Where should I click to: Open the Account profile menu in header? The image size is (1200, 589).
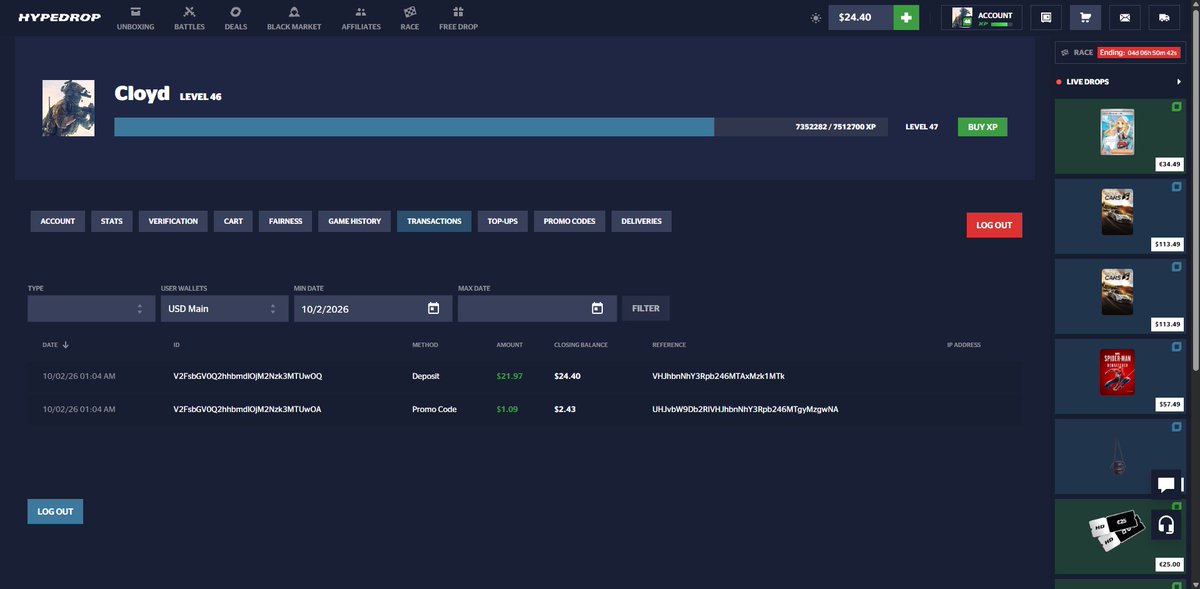coord(982,17)
